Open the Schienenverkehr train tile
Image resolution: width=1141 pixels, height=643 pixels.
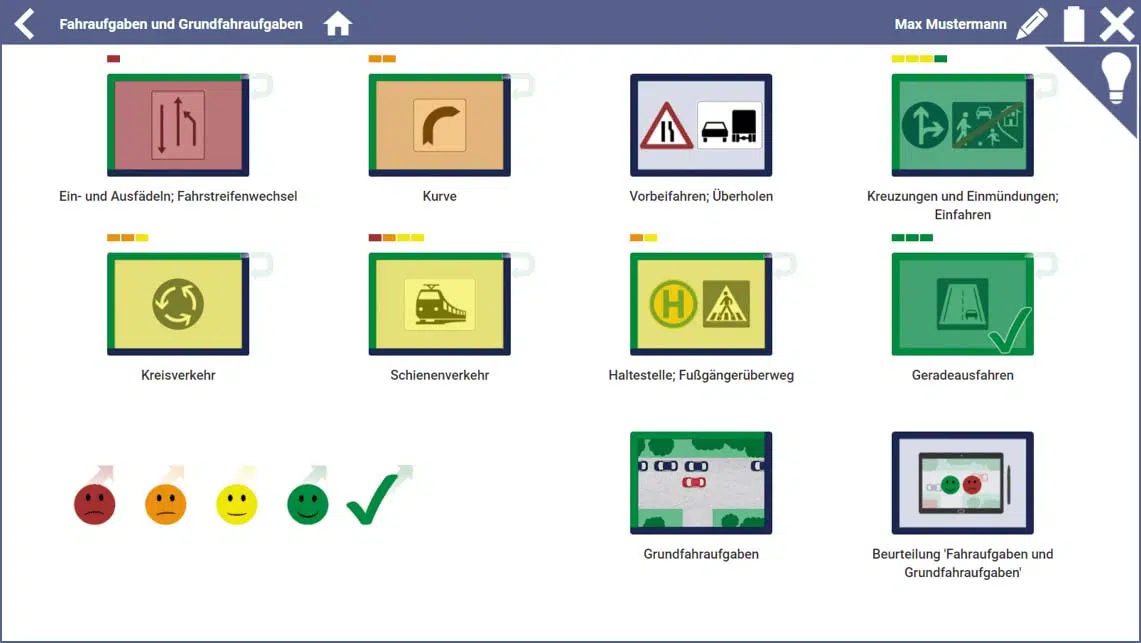[439, 304]
